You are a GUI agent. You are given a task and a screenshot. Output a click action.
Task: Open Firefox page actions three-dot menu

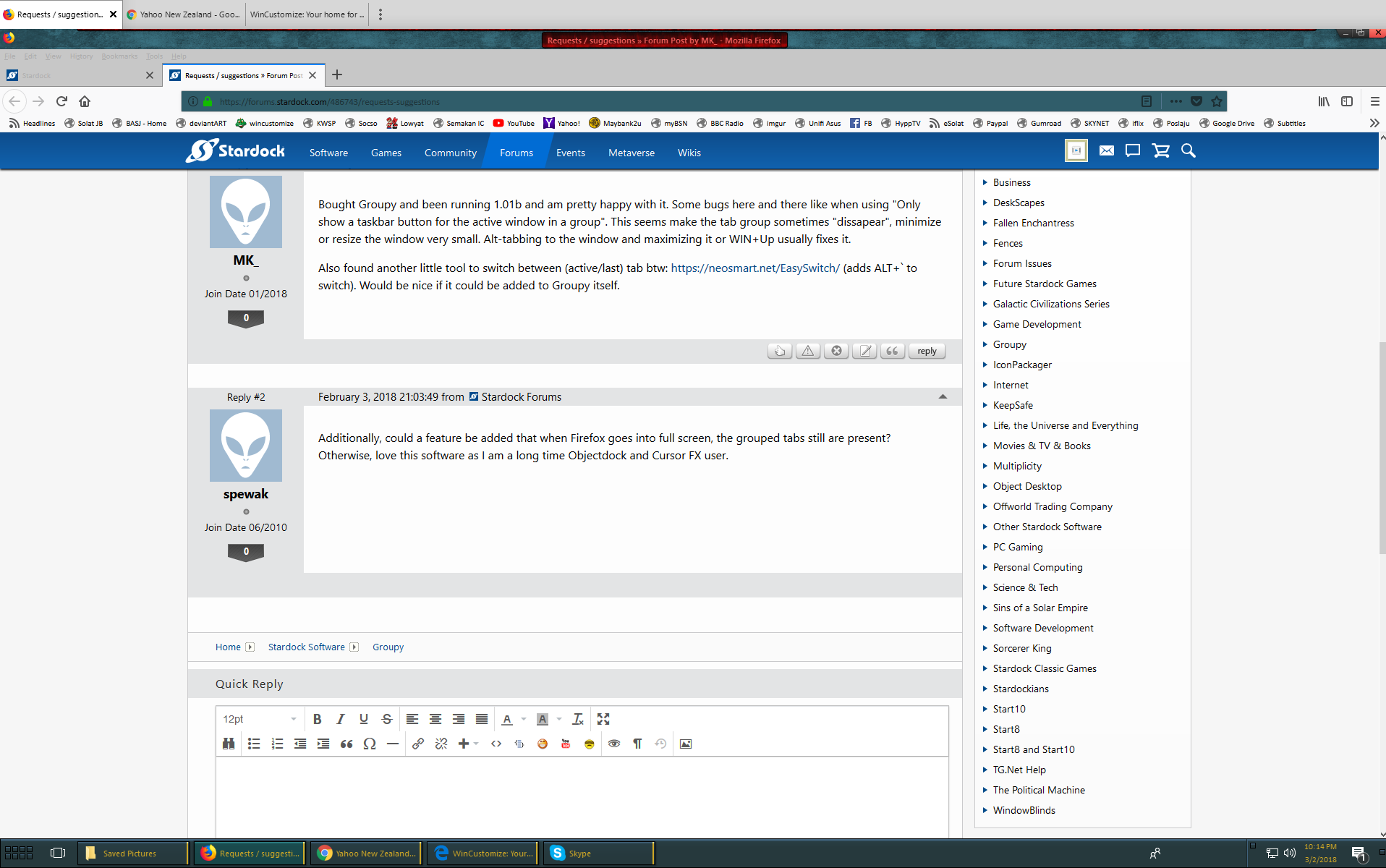pyautogui.click(x=1175, y=101)
